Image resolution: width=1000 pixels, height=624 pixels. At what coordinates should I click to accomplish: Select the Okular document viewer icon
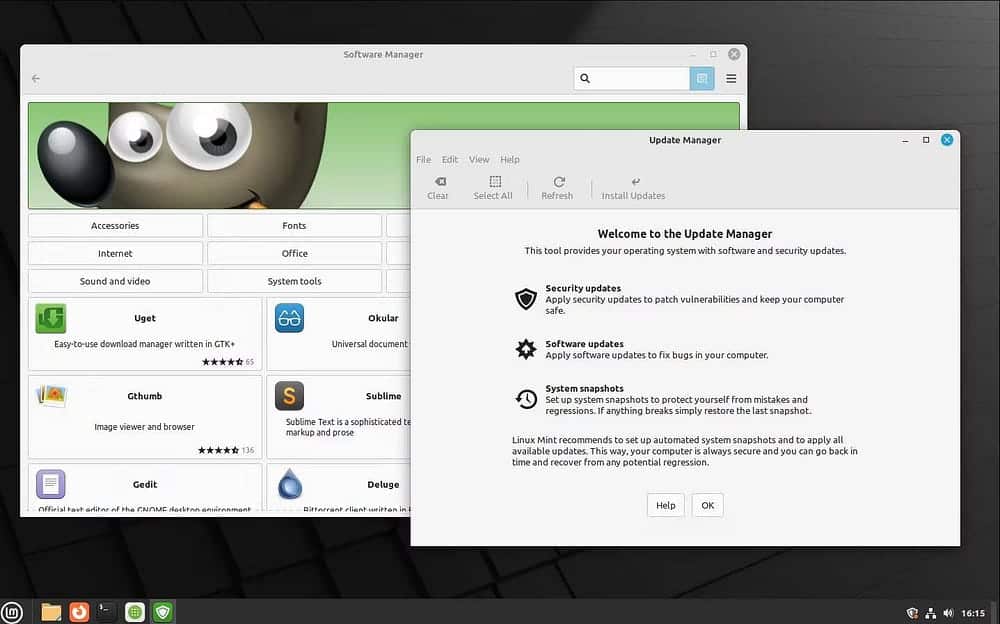(x=288, y=318)
